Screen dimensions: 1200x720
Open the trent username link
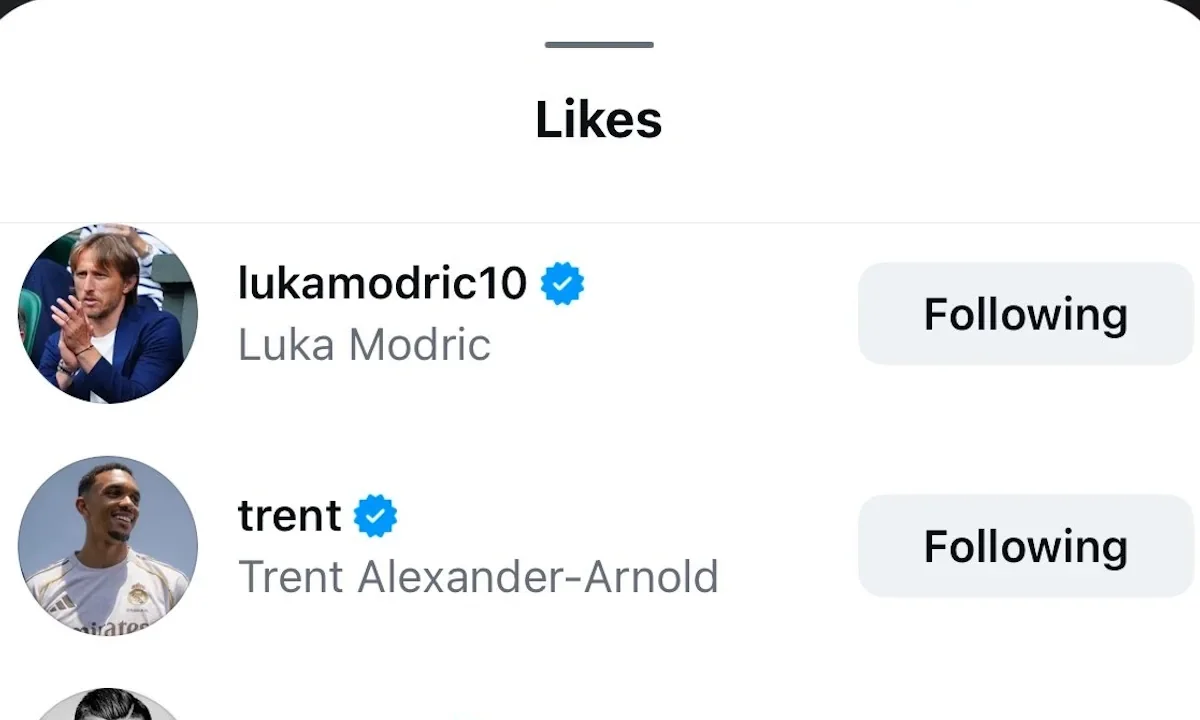click(x=290, y=516)
